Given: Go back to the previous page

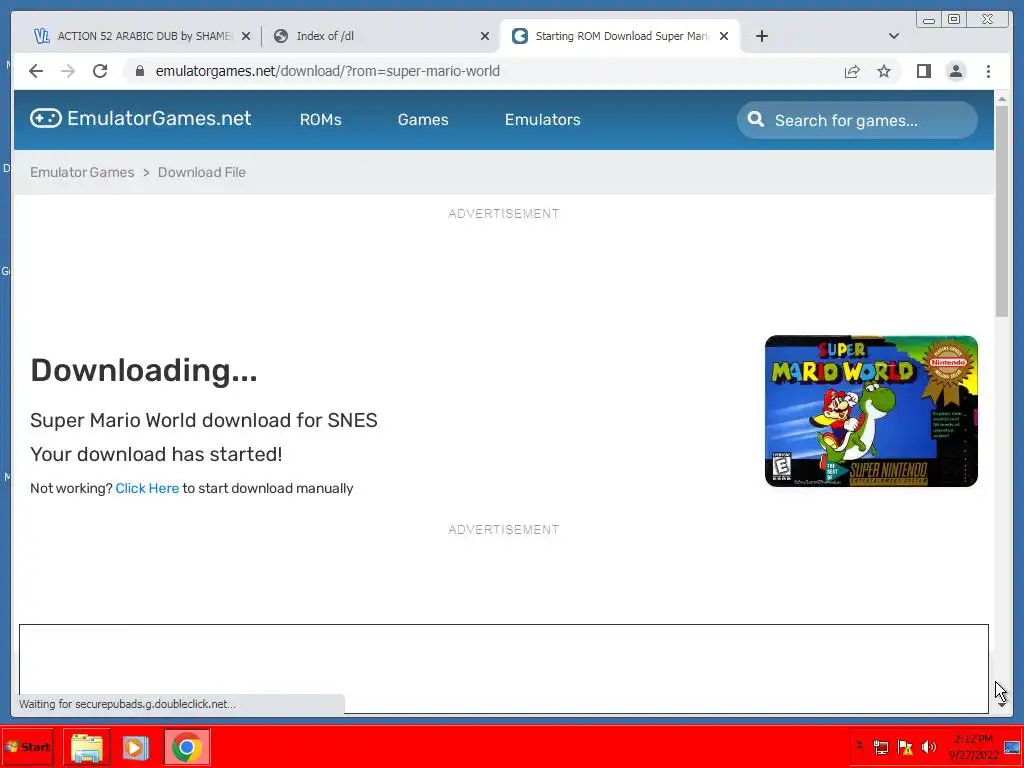Looking at the screenshot, I should click(36, 71).
